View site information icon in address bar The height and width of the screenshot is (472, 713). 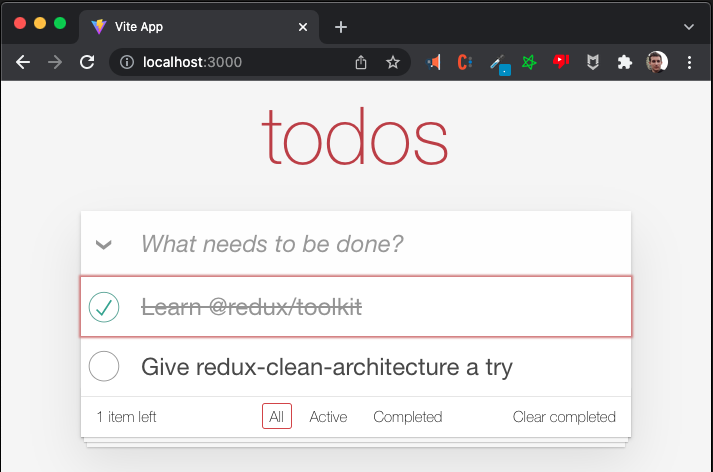[127, 62]
